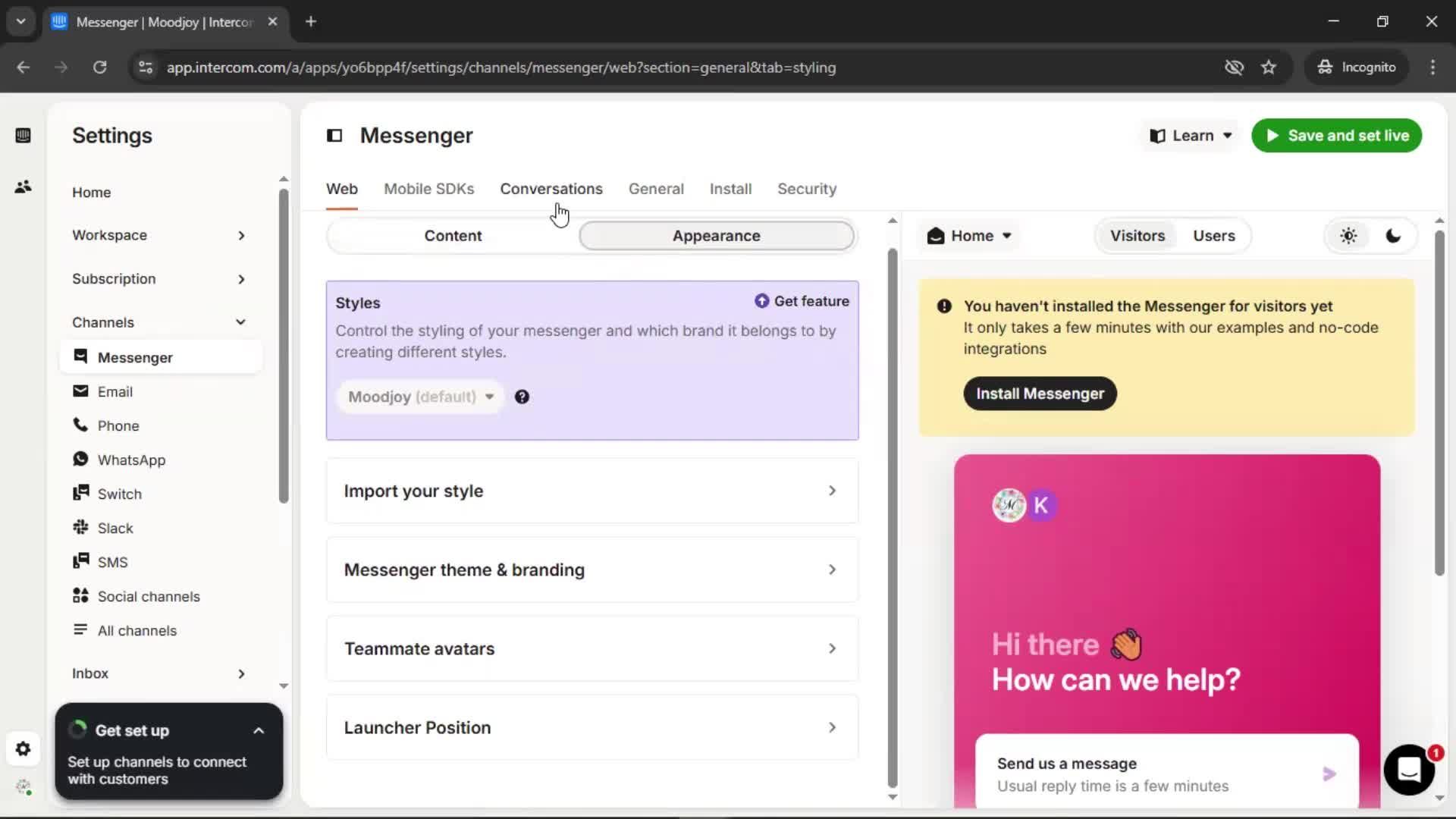Expand the Teammate avatars section
Image resolution: width=1456 pixels, height=819 pixels.
coord(592,648)
